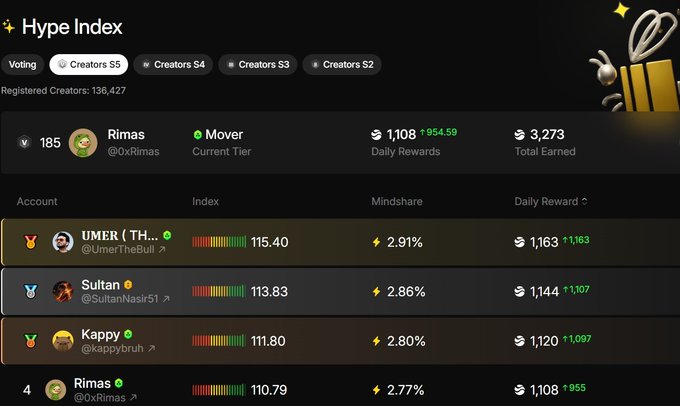The width and height of the screenshot is (680, 406).
Task: Click the Kappy name text
Action: pos(101,334)
